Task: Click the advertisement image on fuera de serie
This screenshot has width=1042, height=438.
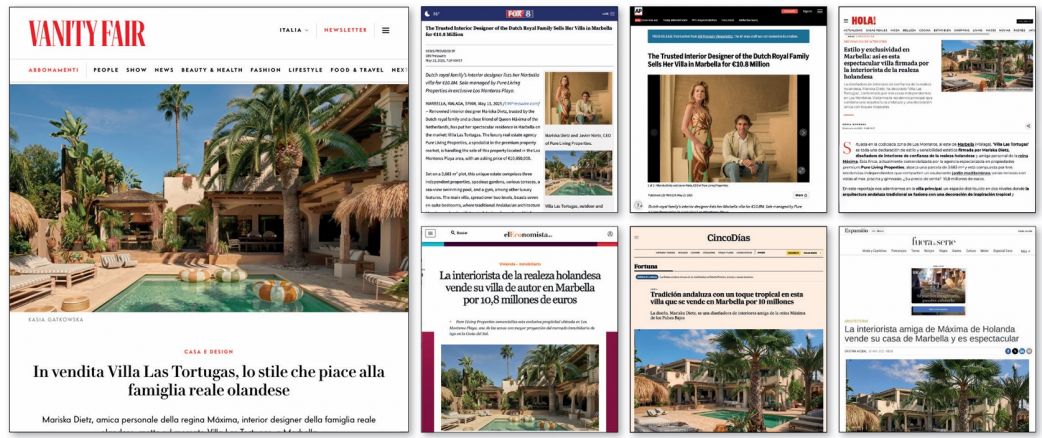Action: (x=938, y=285)
